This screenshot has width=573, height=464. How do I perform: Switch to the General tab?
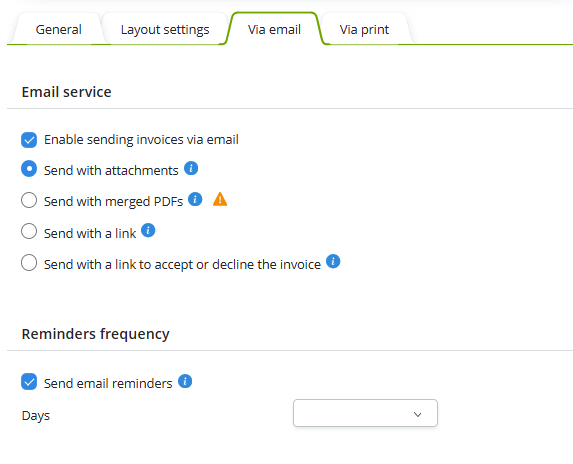pos(58,29)
